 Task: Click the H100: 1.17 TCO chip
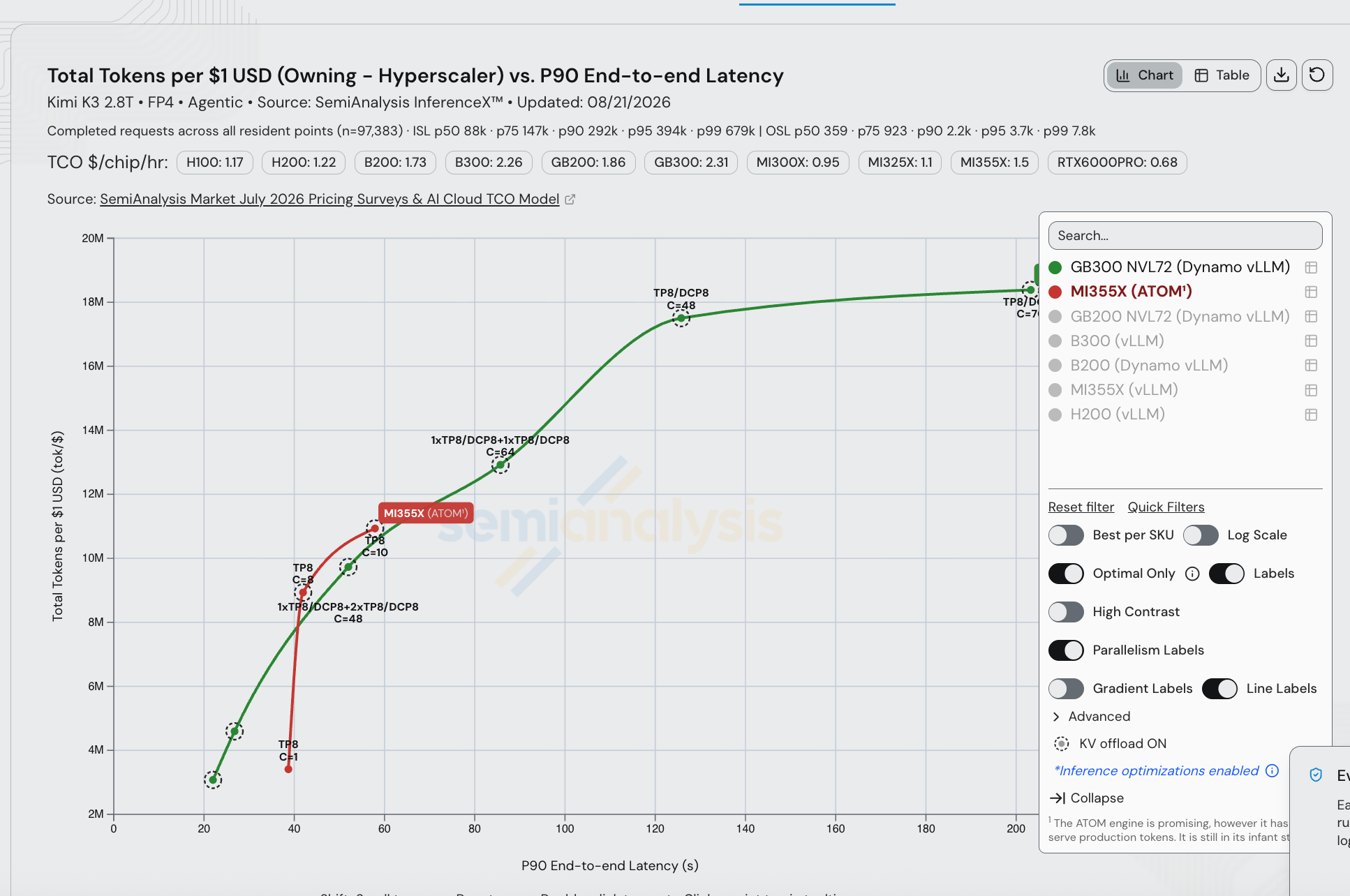click(215, 163)
